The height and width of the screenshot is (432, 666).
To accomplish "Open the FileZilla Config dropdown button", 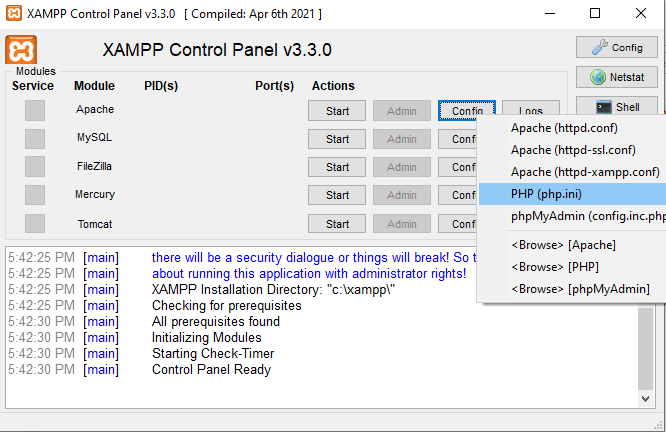I will coord(457,167).
